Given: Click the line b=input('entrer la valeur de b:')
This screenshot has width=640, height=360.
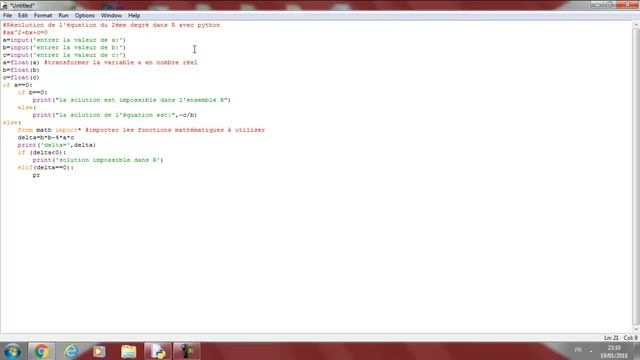Looking at the screenshot, I should [64, 48].
